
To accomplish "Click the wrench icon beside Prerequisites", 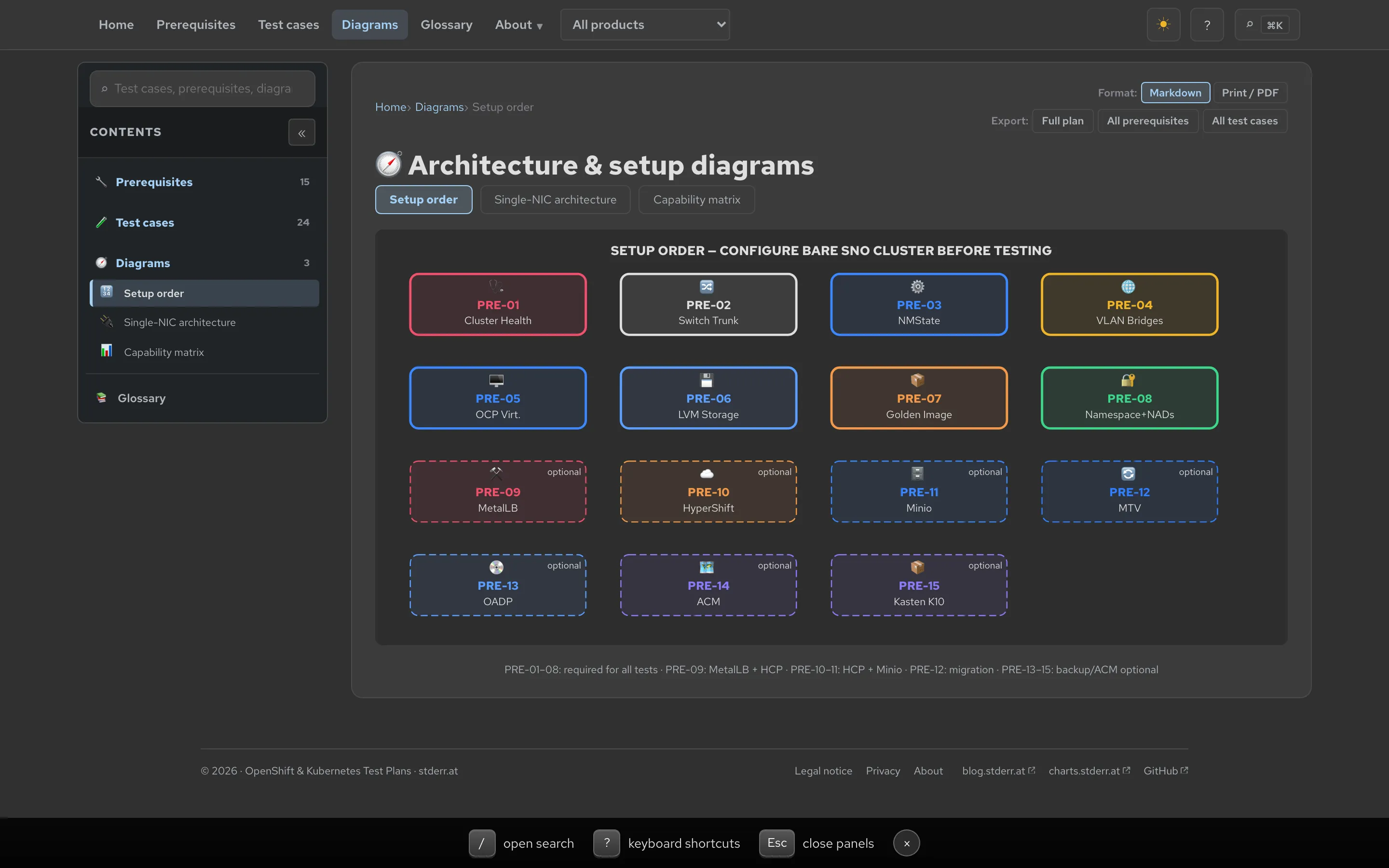I will pyautogui.click(x=101, y=182).
